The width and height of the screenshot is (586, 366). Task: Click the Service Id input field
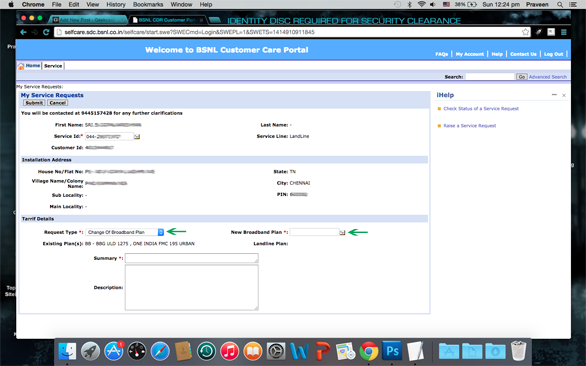coord(109,136)
